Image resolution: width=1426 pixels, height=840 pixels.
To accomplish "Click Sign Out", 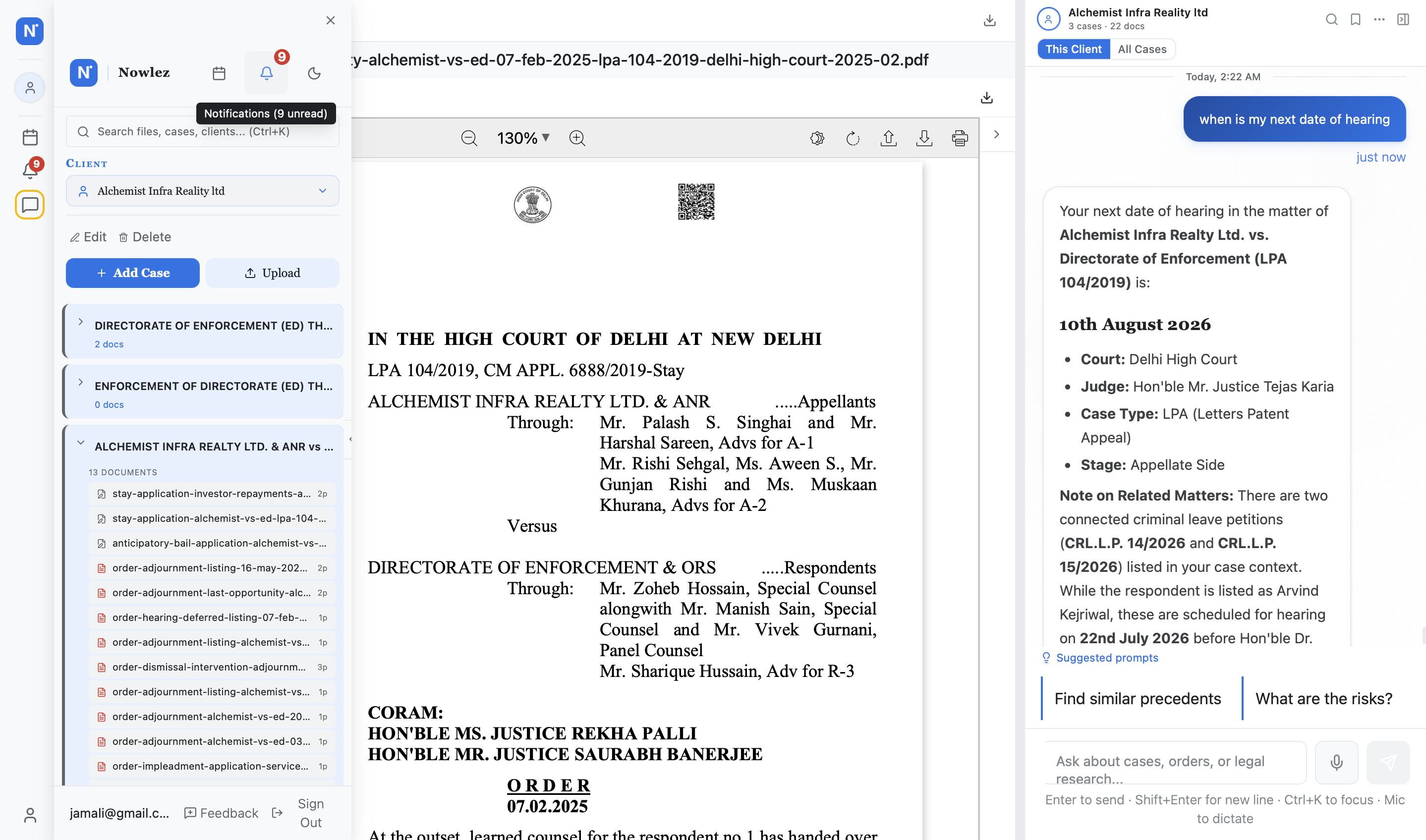I will pos(298,813).
